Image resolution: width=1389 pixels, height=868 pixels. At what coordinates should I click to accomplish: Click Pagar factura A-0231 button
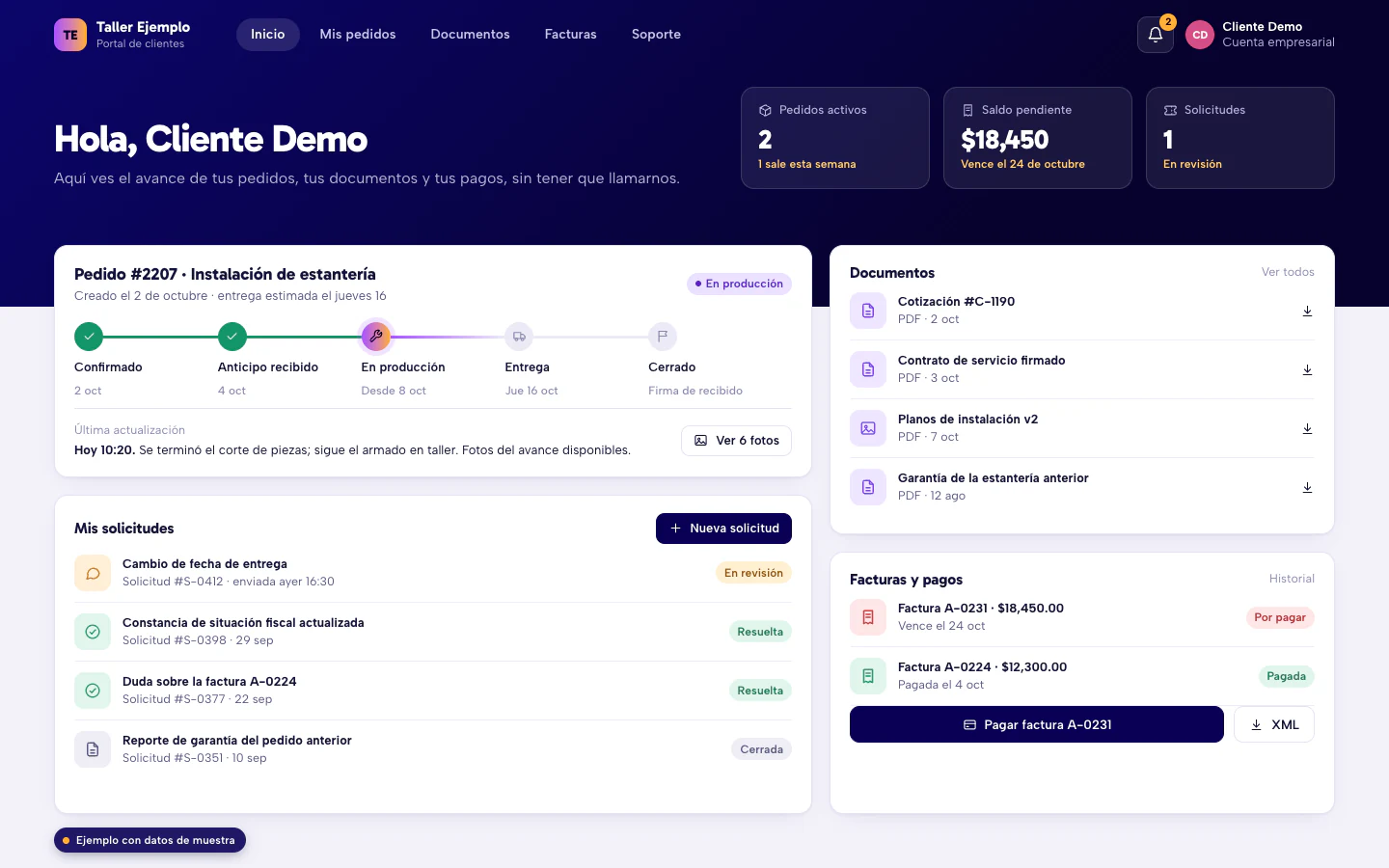[1037, 724]
